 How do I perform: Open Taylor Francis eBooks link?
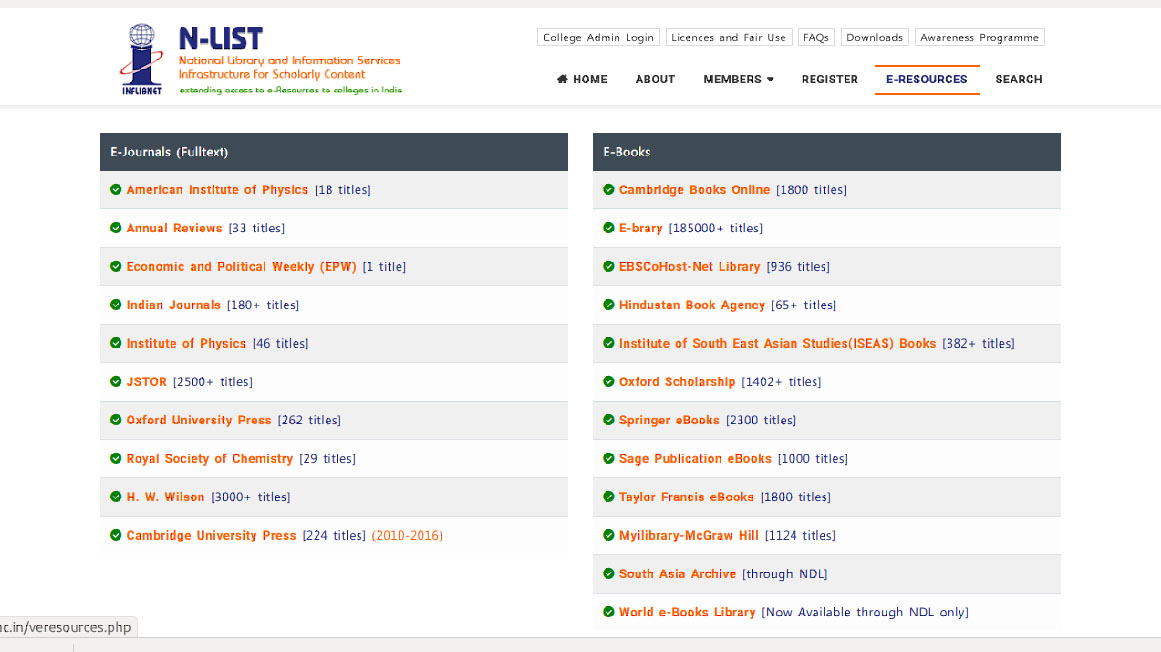(x=686, y=497)
